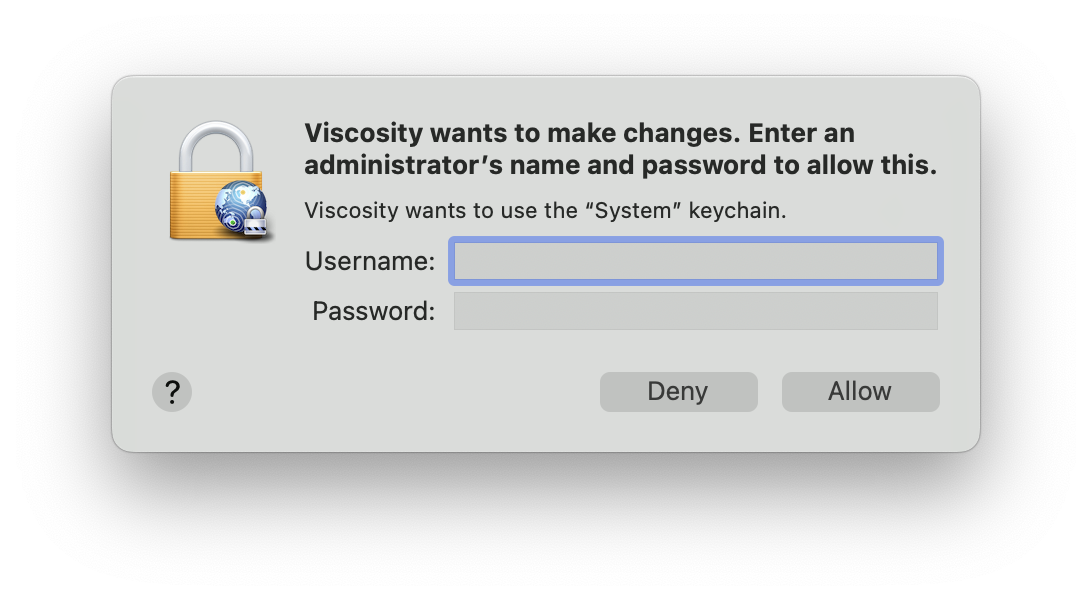Click empty dialog space between help and Deny
1092x600 pixels.
(396, 392)
